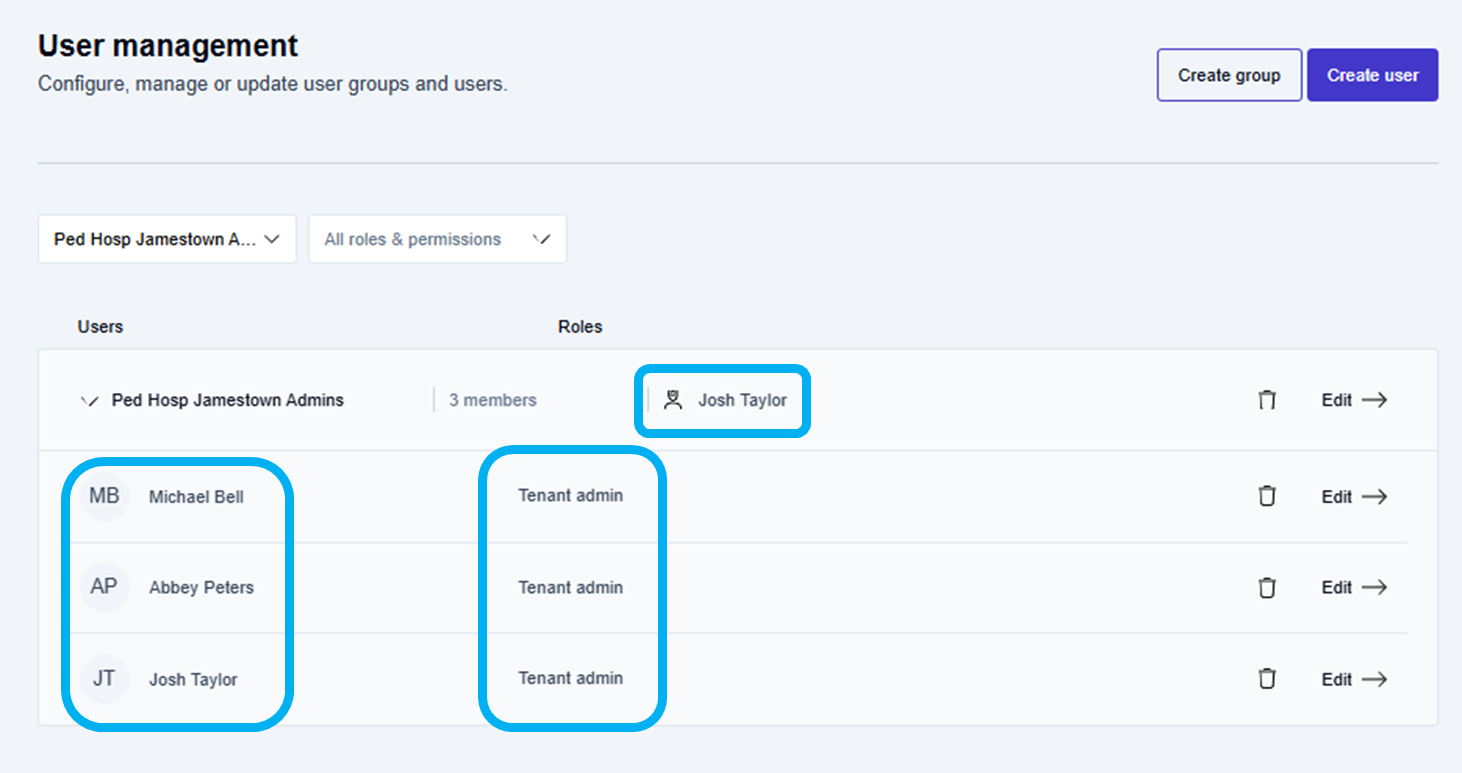Edit Michael Bell's user entry
Viewport: 1462px width, 773px height.
1354,496
